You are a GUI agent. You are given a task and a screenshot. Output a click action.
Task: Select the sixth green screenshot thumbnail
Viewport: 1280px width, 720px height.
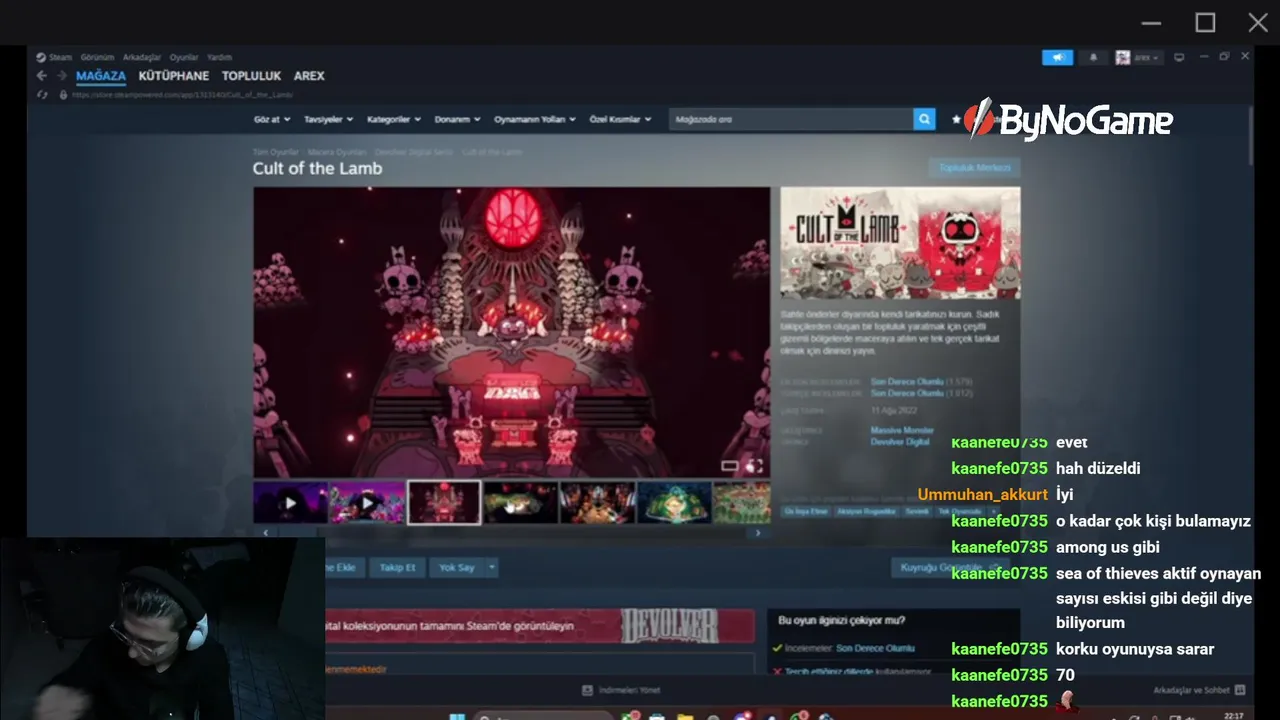(x=674, y=503)
